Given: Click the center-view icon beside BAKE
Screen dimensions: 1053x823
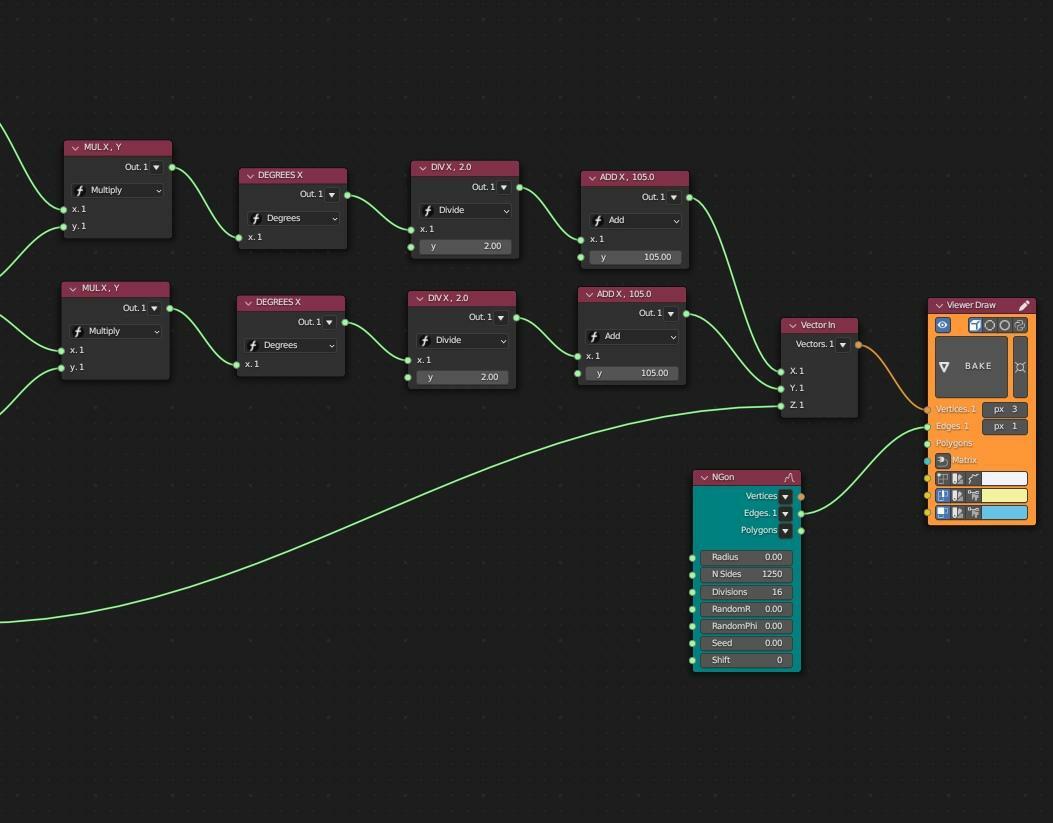Looking at the screenshot, I should pyautogui.click(x=1020, y=367).
